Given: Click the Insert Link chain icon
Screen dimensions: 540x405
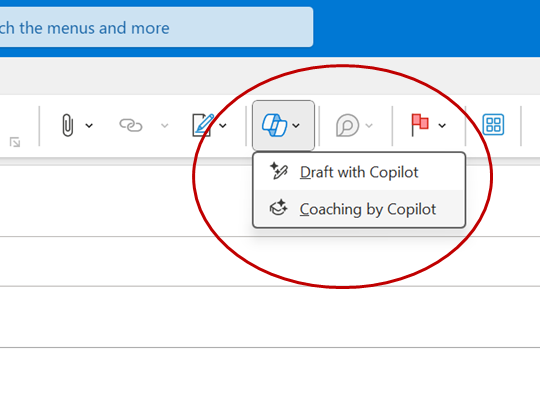Looking at the screenshot, I should (131, 125).
